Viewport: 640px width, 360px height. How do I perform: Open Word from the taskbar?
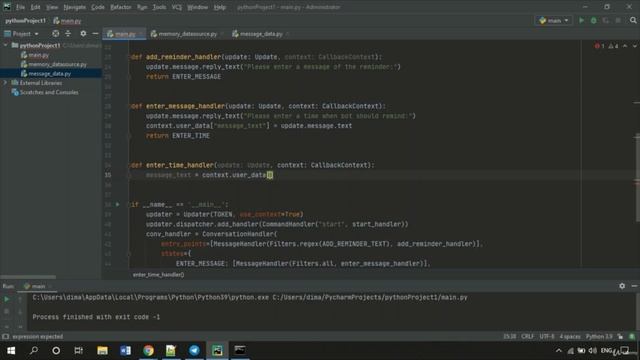(125, 351)
